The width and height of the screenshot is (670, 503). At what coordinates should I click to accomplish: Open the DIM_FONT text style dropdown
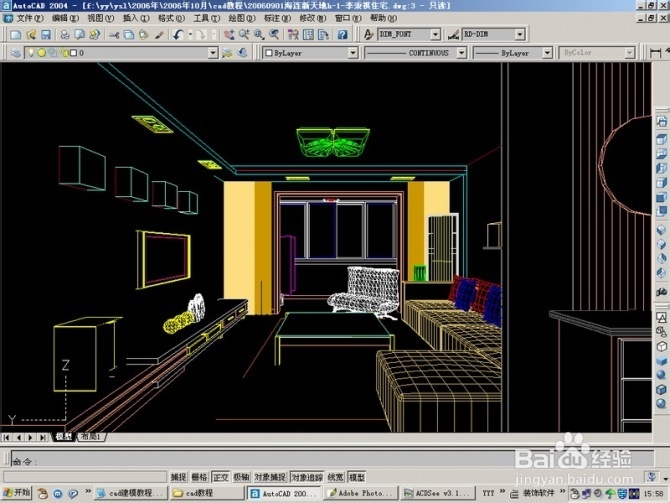(435, 34)
